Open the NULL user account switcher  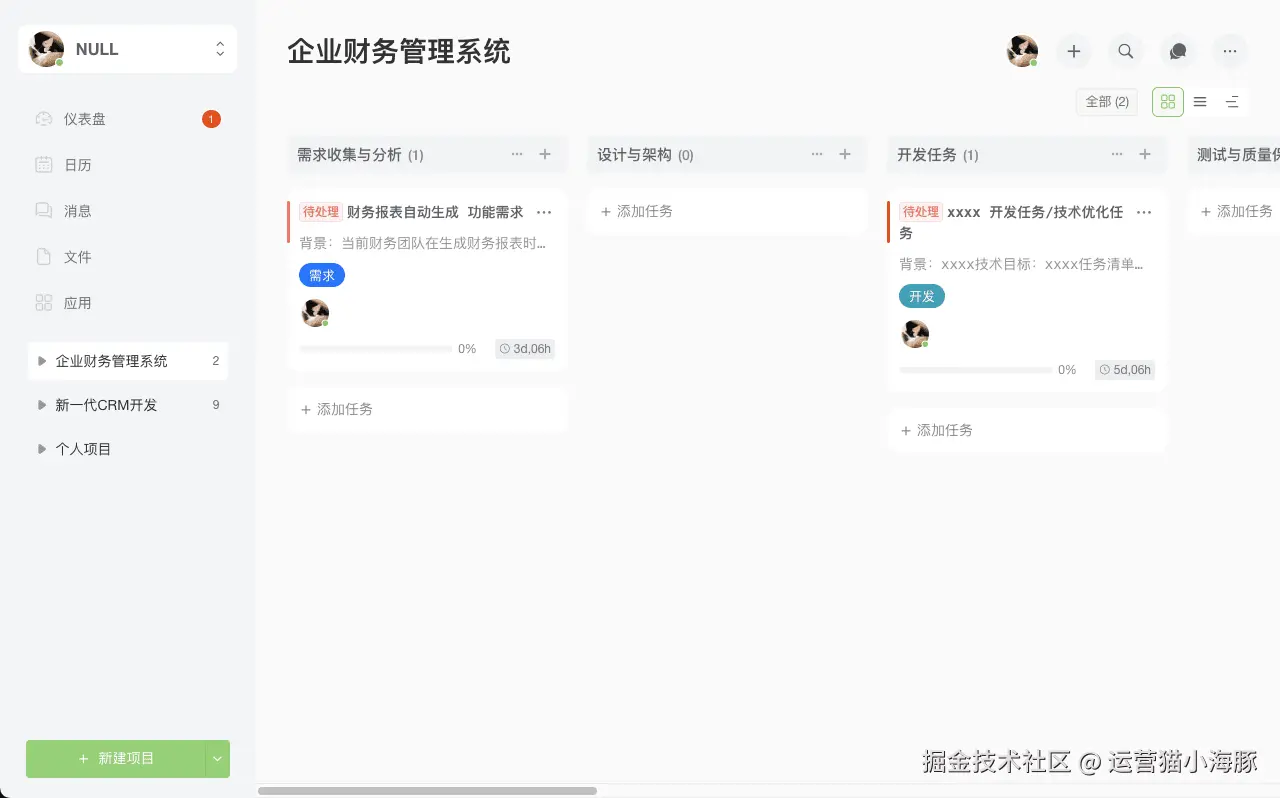pos(128,49)
